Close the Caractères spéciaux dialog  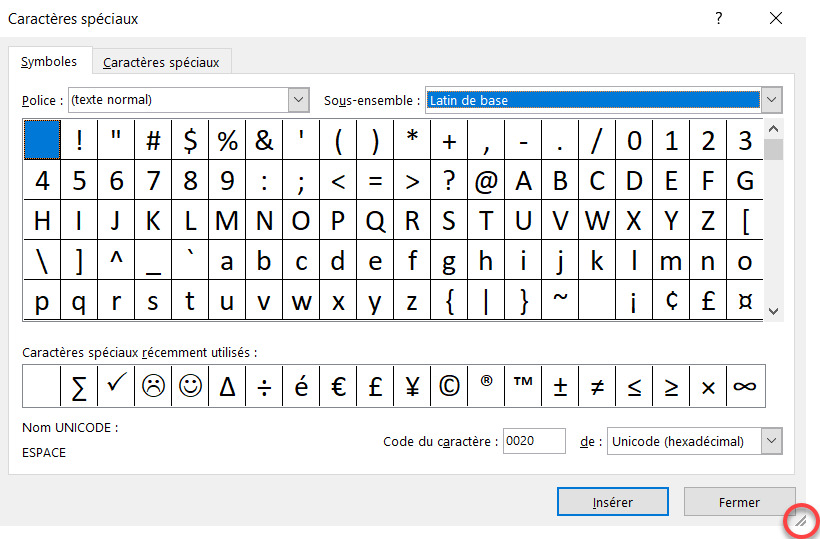pos(776,18)
